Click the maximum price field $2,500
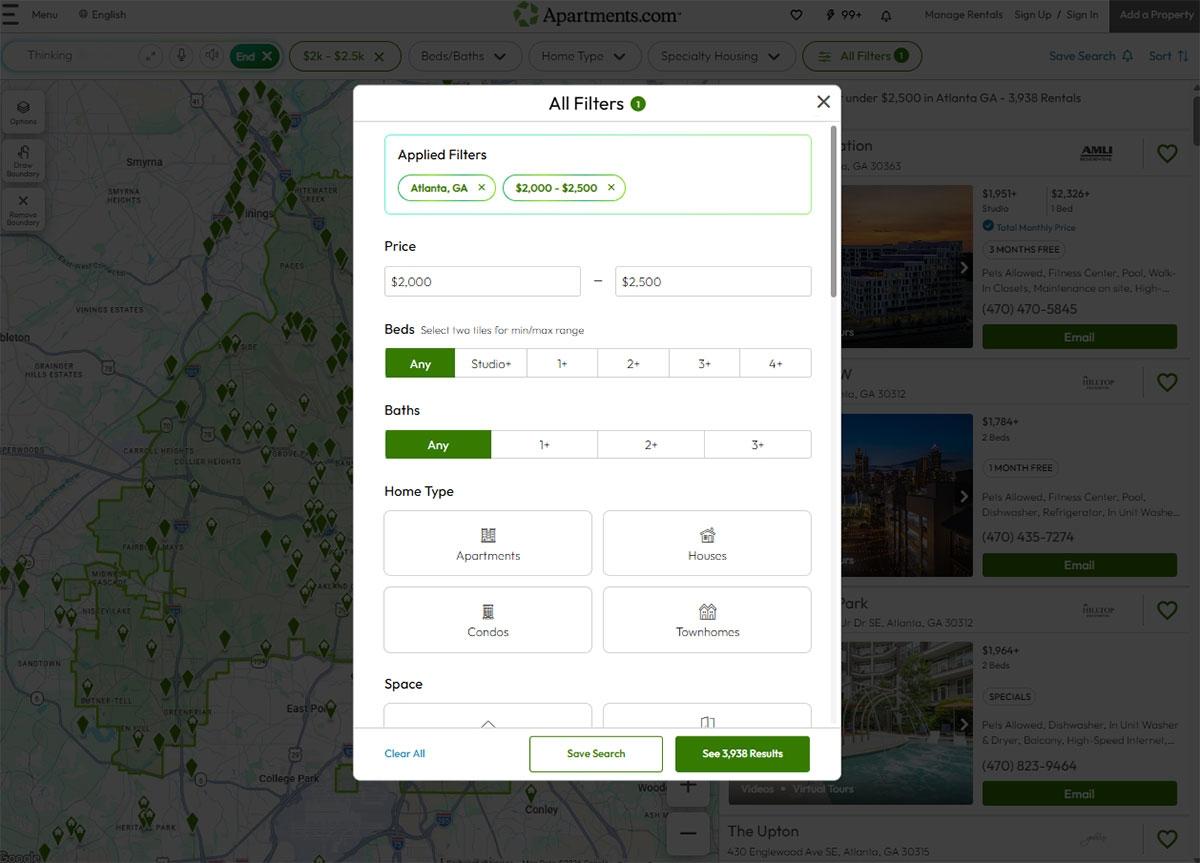 coord(713,282)
